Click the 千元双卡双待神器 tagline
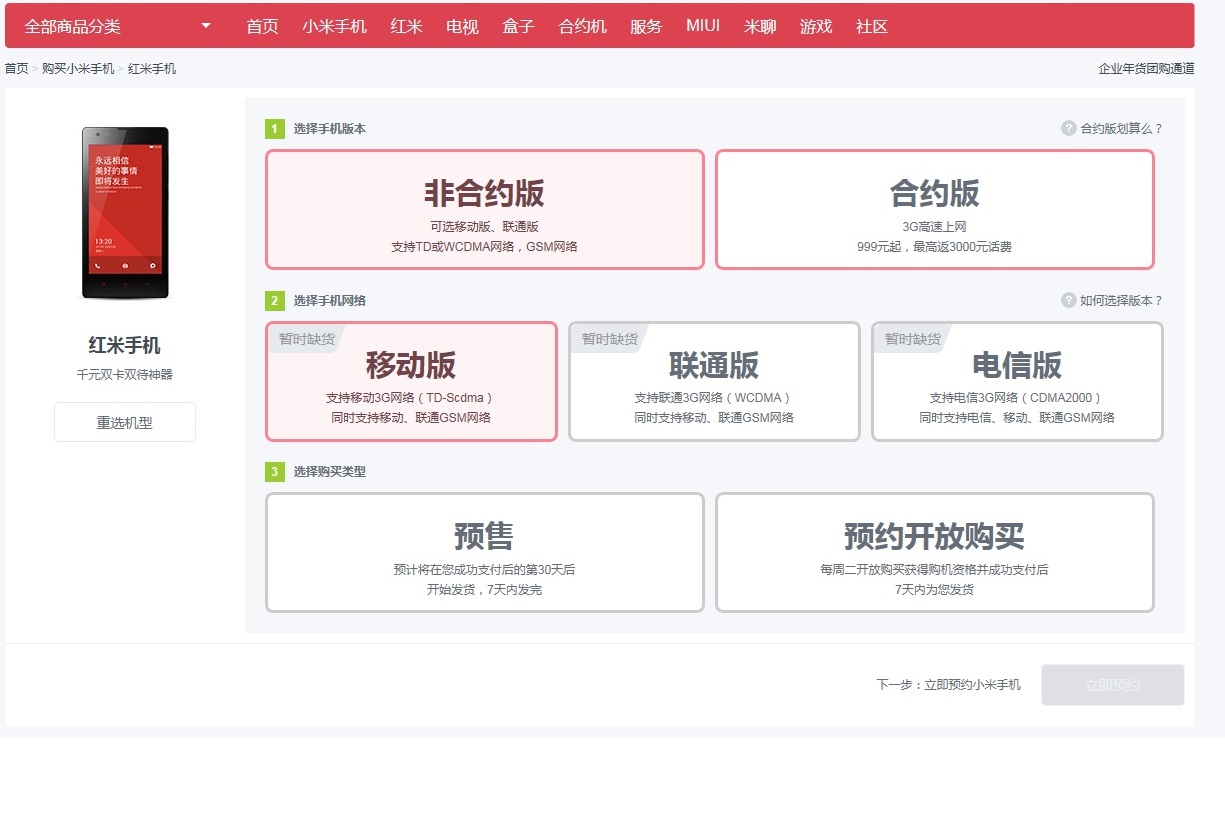This screenshot has width=1225, height=832. (x=125, y=375)
